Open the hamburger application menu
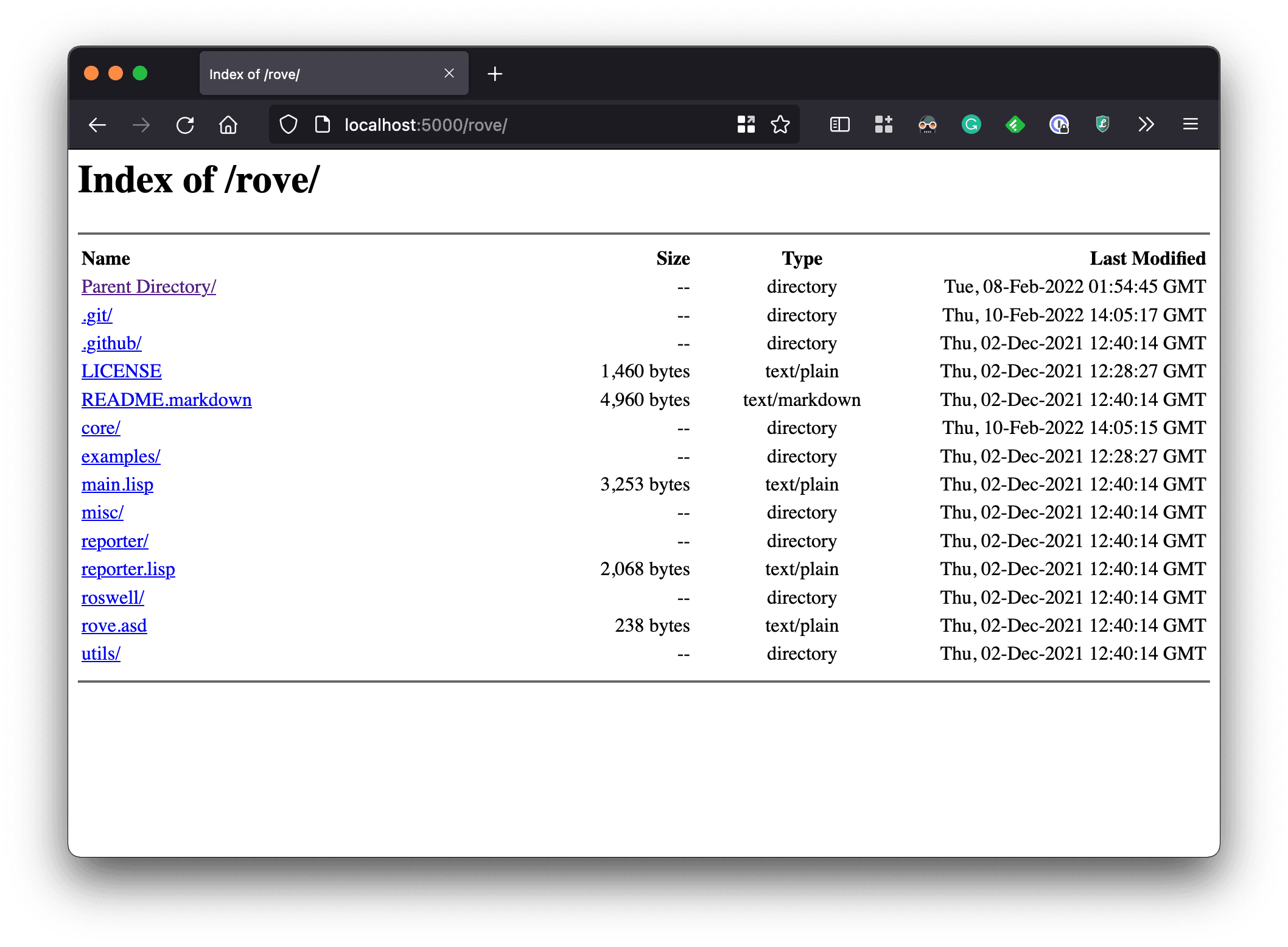Viewport: 1288px width, 947px height. [1191, 125]
